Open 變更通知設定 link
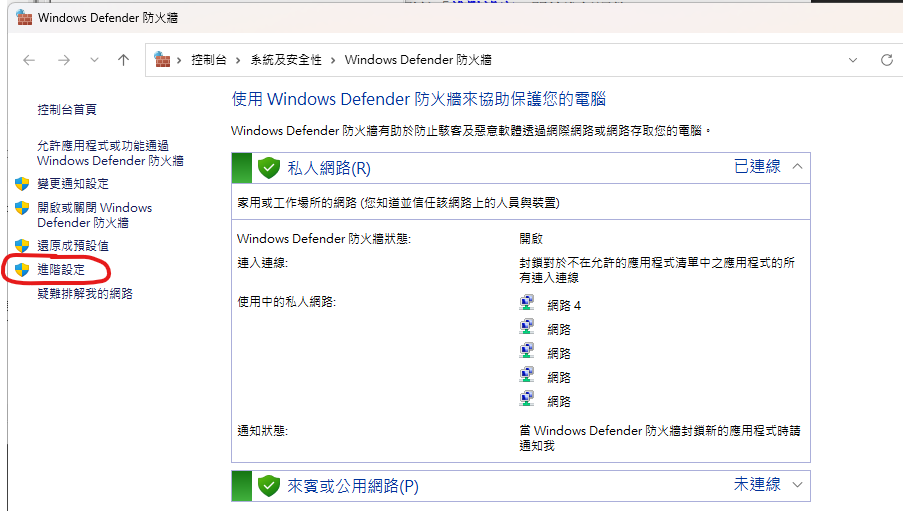 73,184
